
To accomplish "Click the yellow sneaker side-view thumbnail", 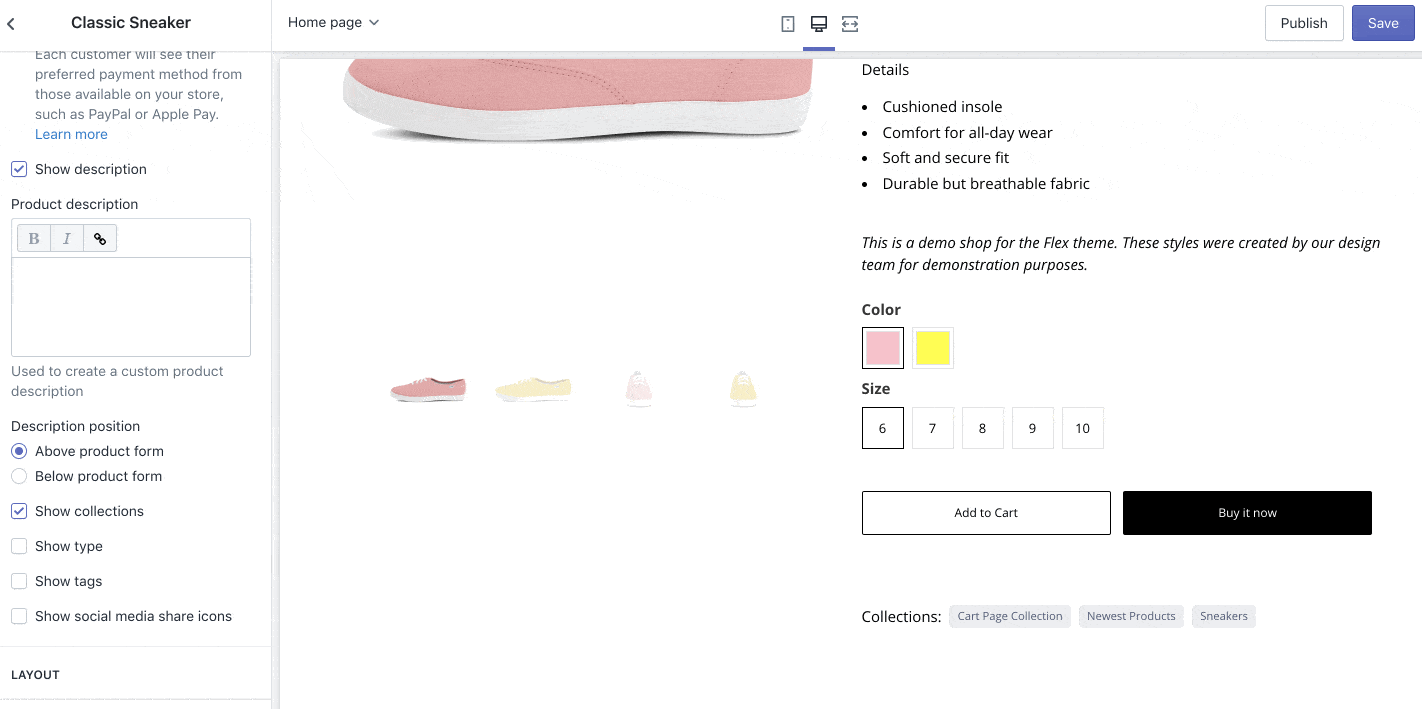I will click(x=533, y=388).
